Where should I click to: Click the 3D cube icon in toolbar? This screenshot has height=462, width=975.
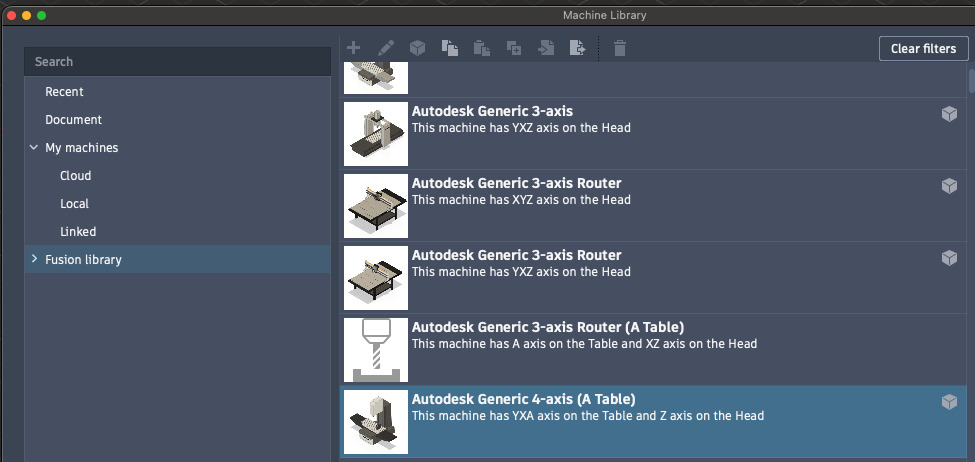[x=417, y=48]
